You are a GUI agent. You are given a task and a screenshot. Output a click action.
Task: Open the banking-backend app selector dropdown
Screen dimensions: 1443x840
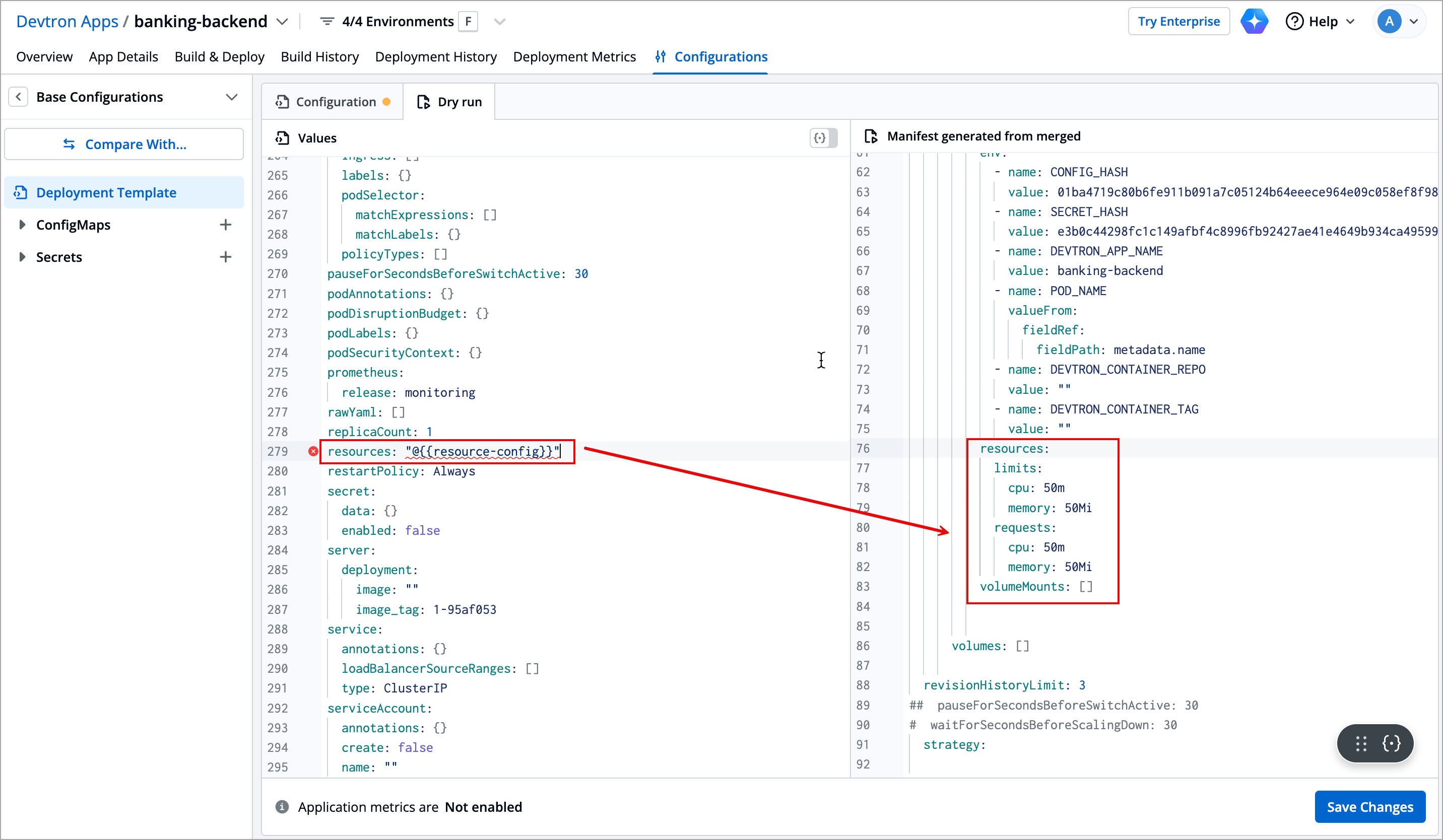[x=282, y=22]
